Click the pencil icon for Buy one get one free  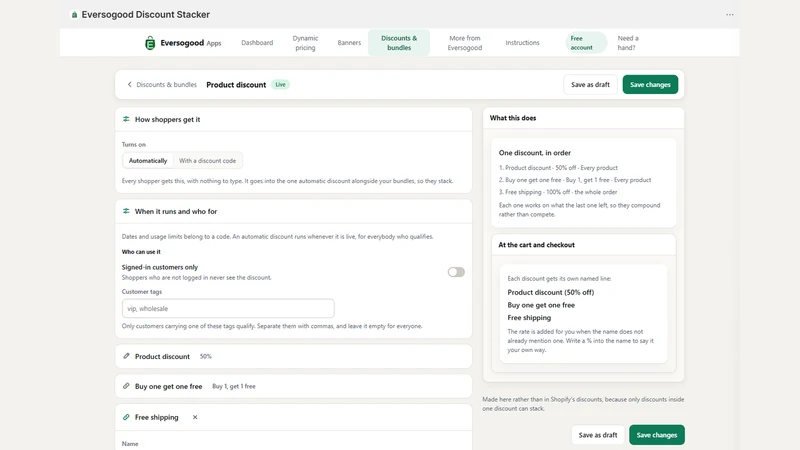coord(126,386)
